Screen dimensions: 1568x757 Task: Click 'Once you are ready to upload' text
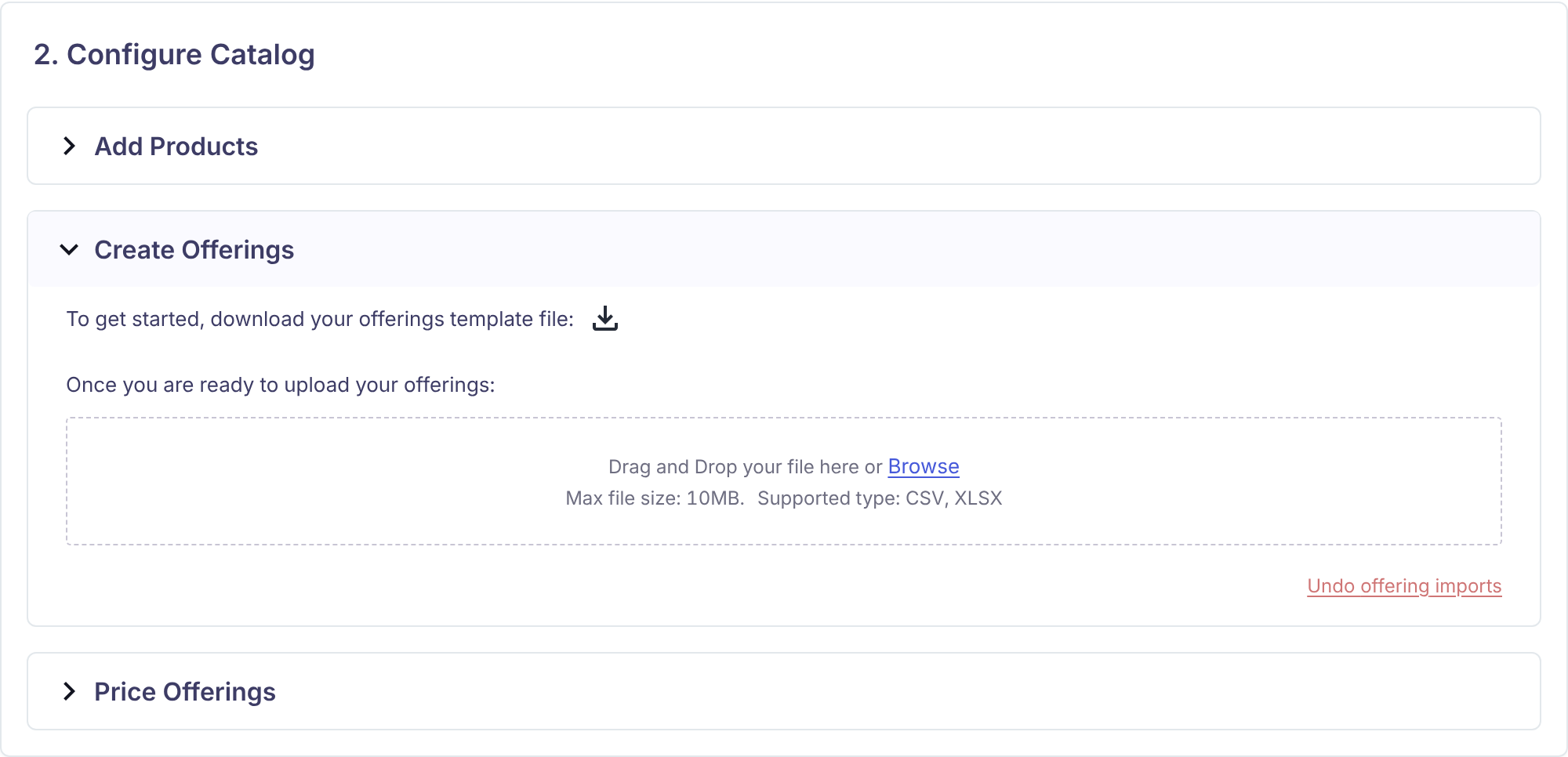click(281, 385)
